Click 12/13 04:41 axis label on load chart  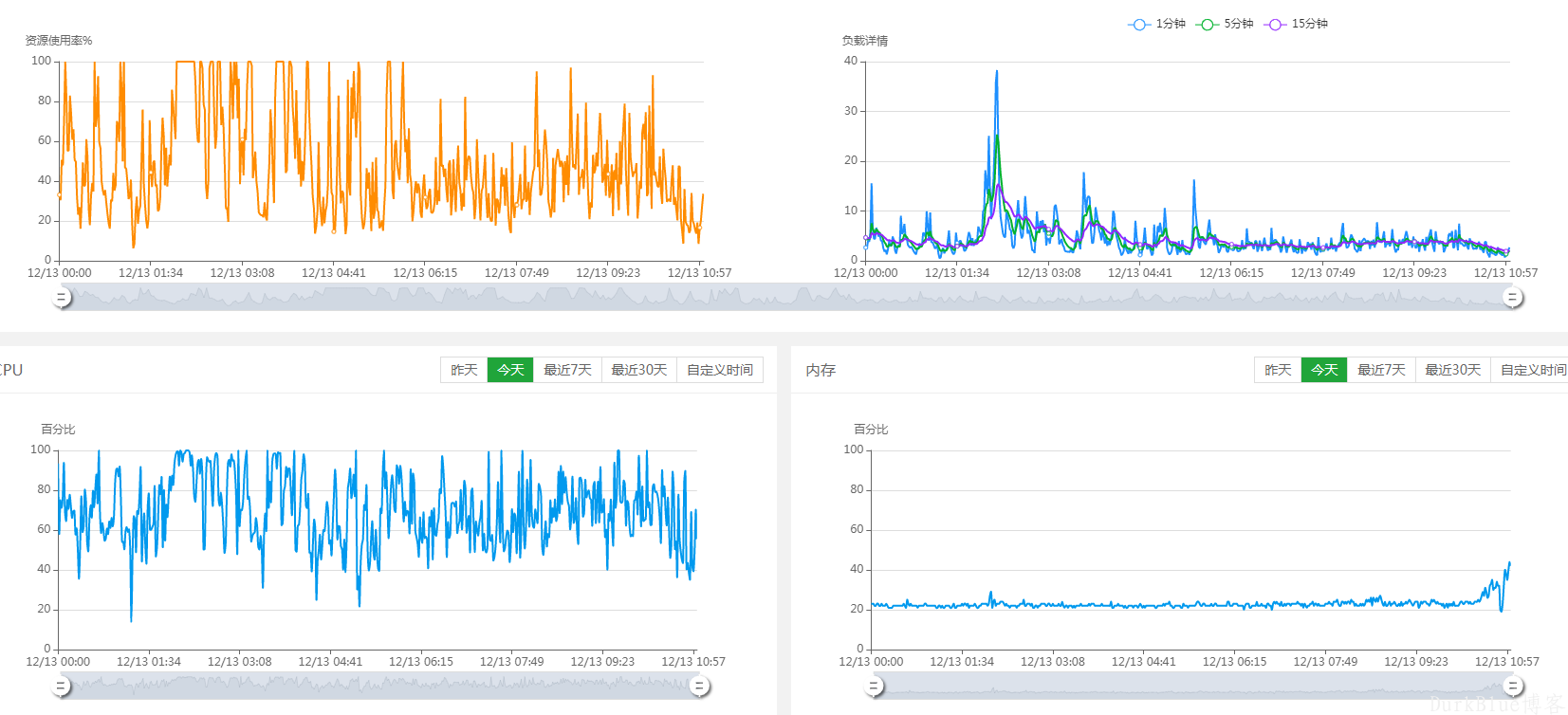click(1140, 273)
